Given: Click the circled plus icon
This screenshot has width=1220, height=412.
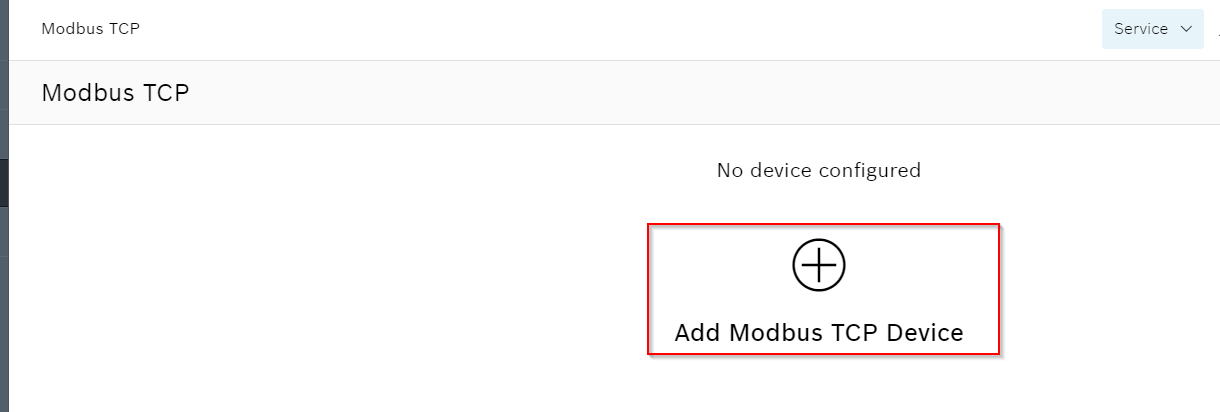Looking at the screenshot, I should [819, 265].
